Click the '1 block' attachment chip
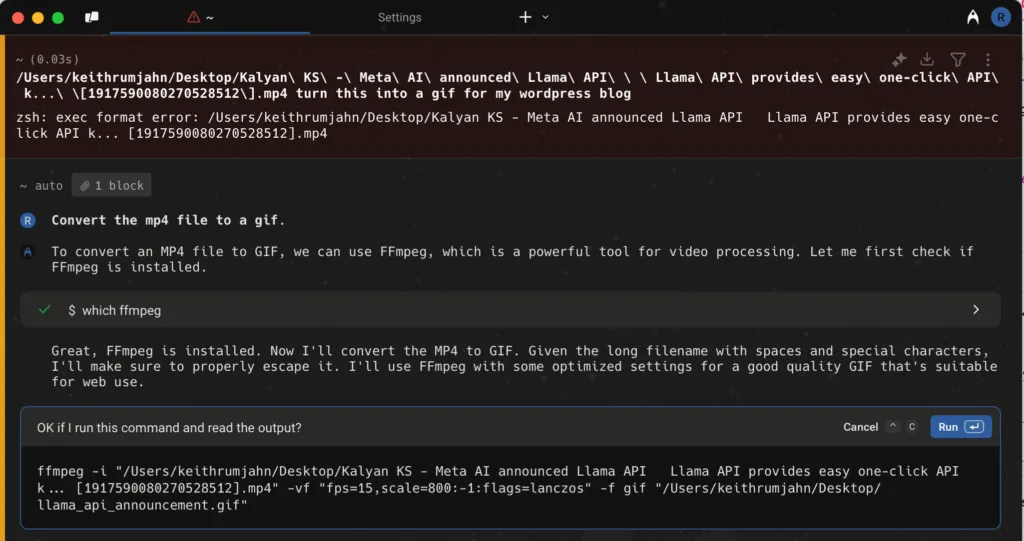1024x541 pixels. click(x=112, y=186)
